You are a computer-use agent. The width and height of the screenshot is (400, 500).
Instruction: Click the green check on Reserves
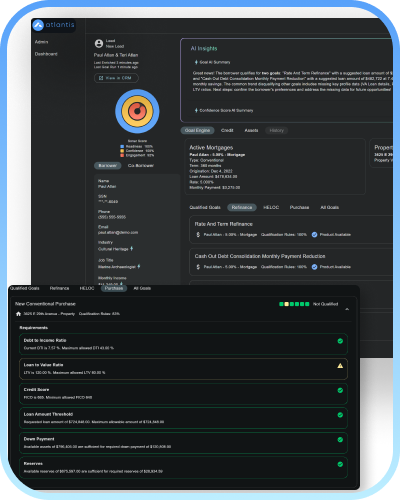[x=340, y=464]
